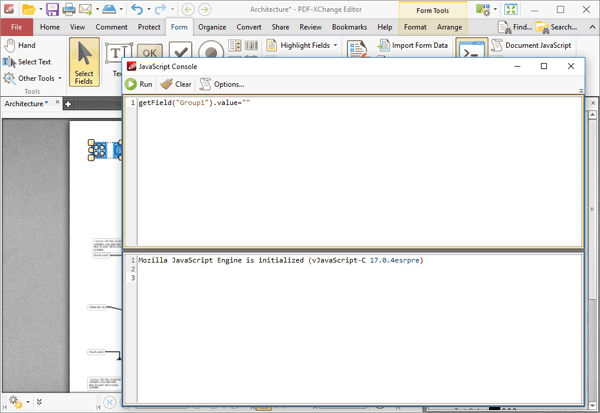Screen dimensions: 600x413
Task: Collapse the ribbon with the chevron
Action: click(592, 27)
